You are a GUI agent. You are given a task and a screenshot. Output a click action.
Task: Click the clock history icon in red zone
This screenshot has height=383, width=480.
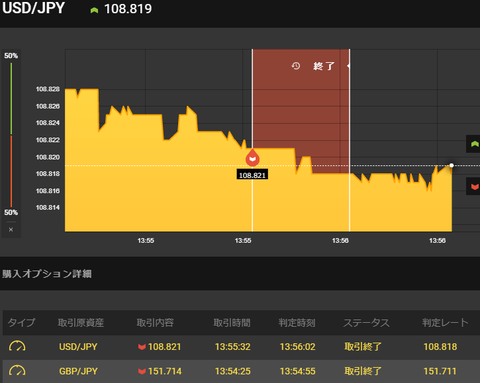[x=296, y=66]
